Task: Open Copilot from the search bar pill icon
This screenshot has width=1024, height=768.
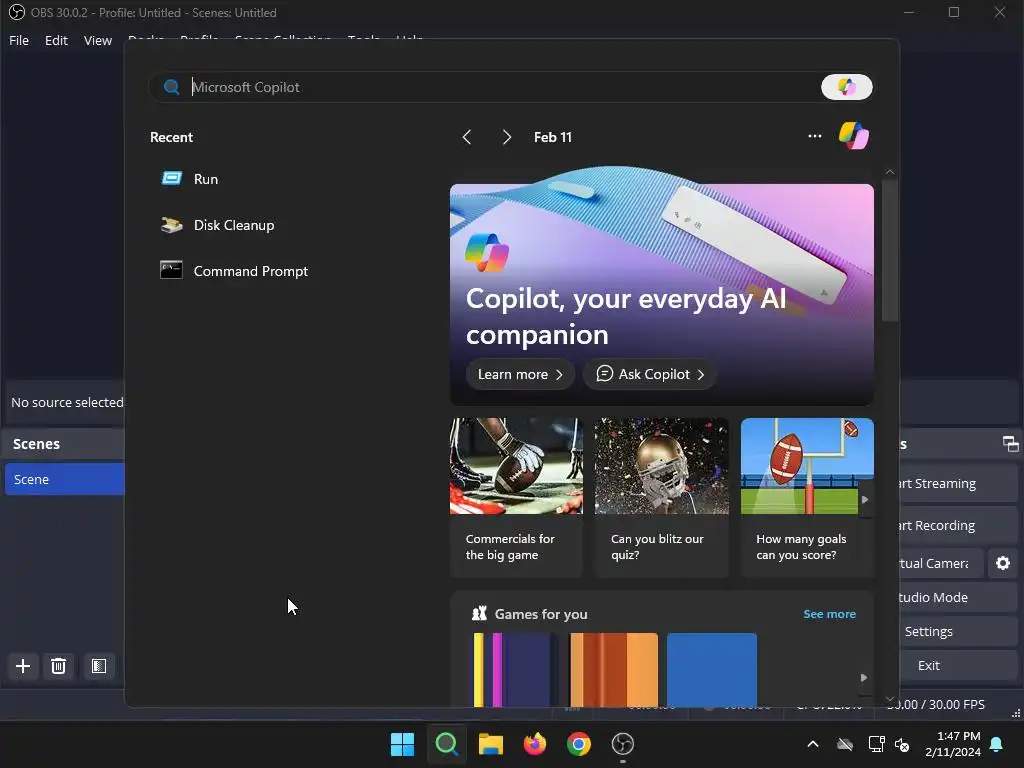Action: pyautogui.click(x=846, y=87)
